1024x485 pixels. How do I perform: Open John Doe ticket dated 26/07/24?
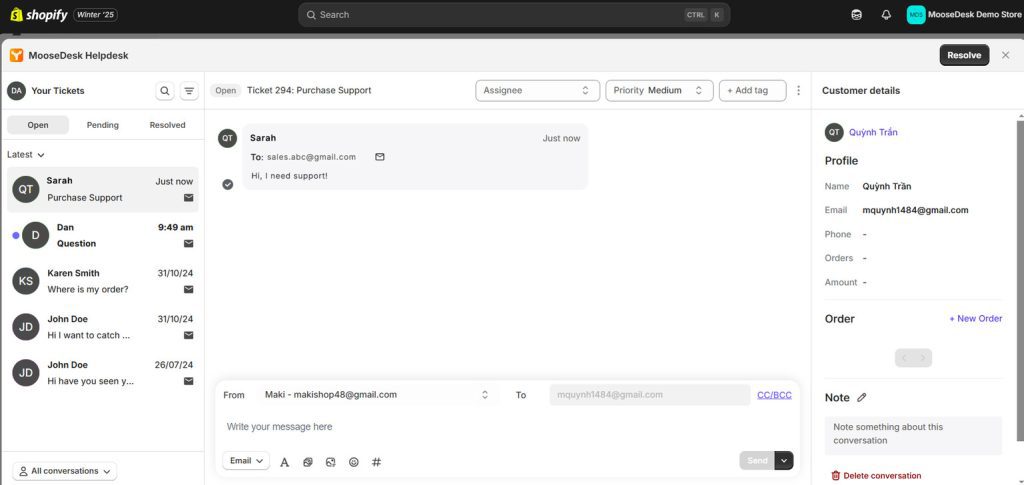click(x=103, y=372)
